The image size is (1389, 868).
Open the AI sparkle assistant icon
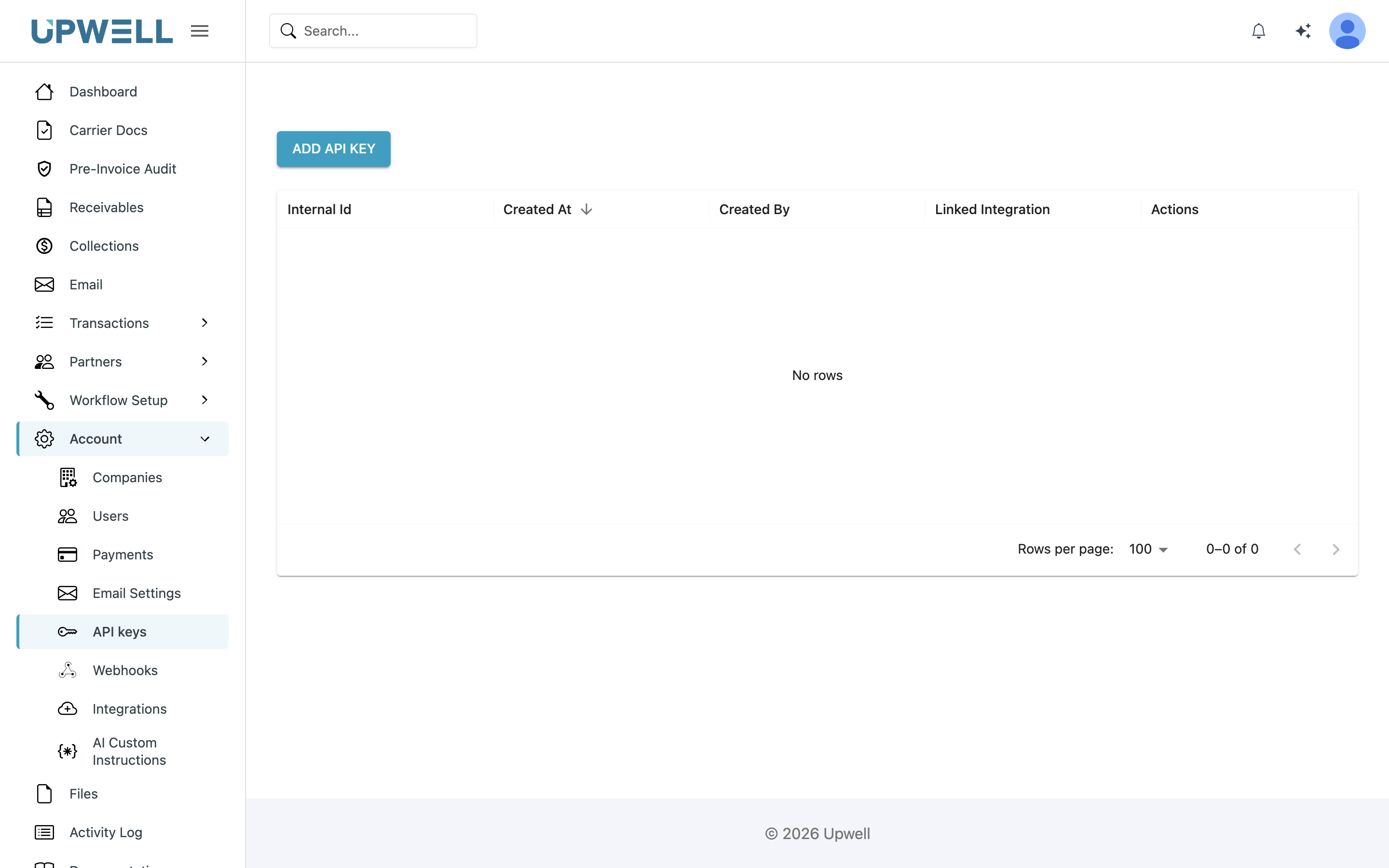1303,31
